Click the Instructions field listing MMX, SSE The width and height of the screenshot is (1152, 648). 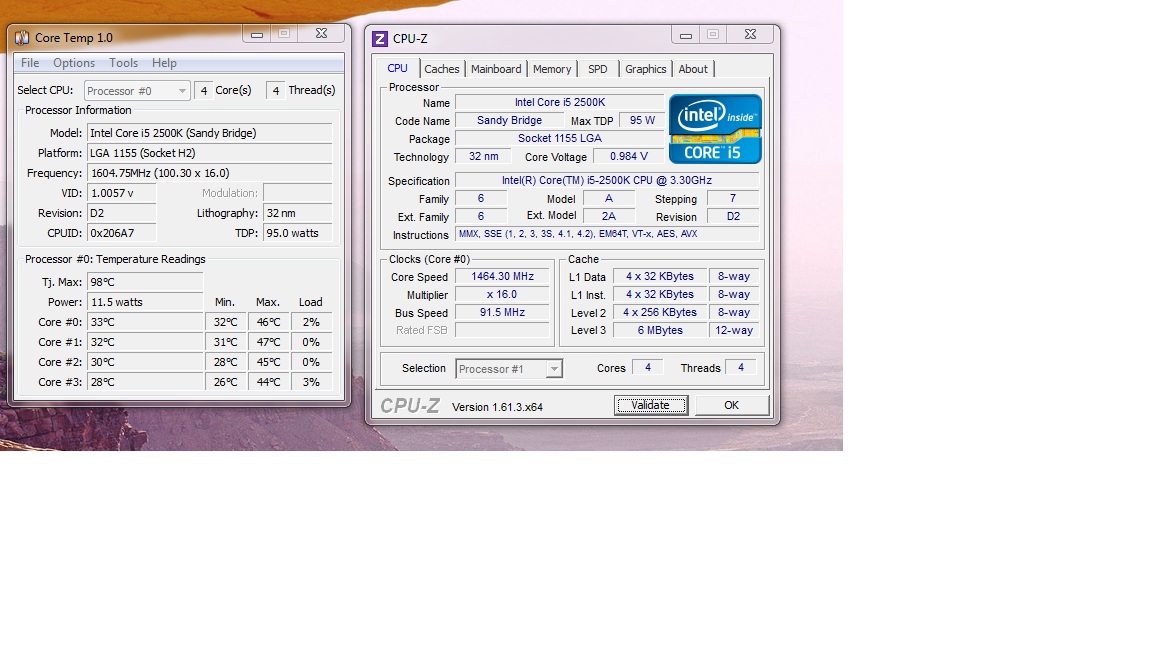(x=607, y=234)
